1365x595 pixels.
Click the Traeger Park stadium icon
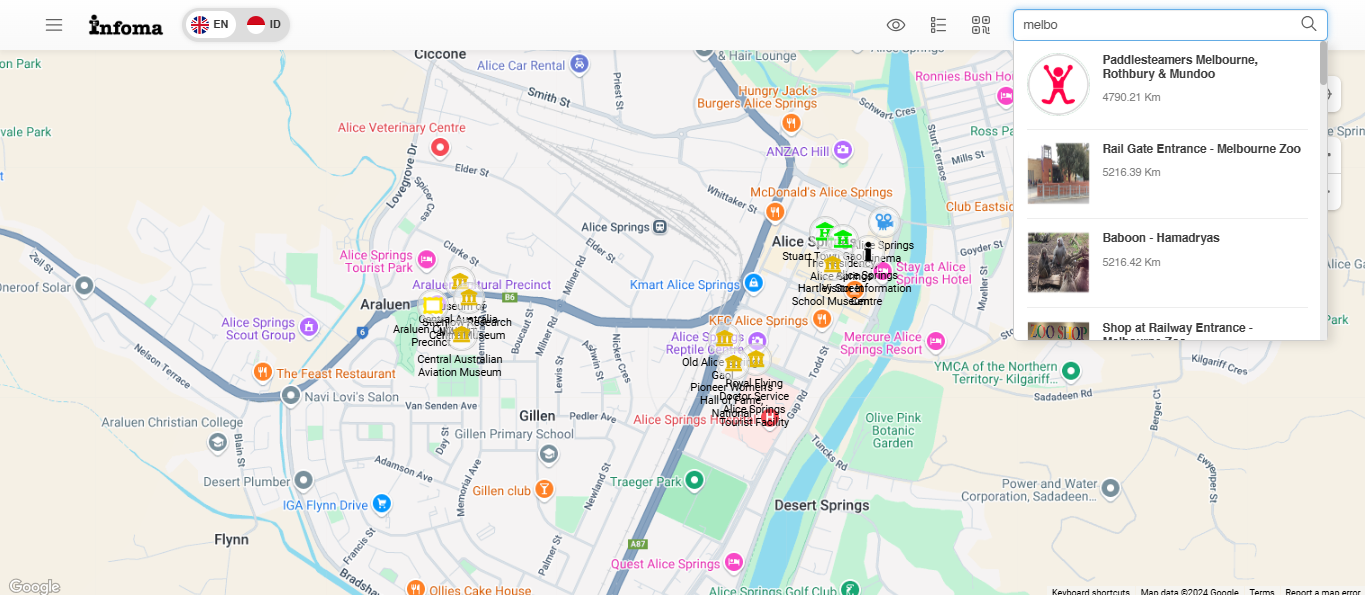695,481
